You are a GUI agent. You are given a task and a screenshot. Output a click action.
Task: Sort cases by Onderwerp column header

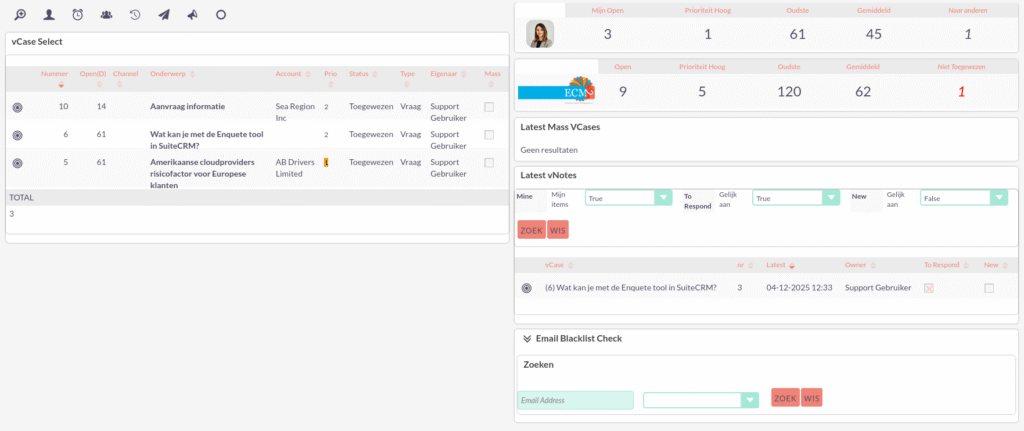[170, 74]
